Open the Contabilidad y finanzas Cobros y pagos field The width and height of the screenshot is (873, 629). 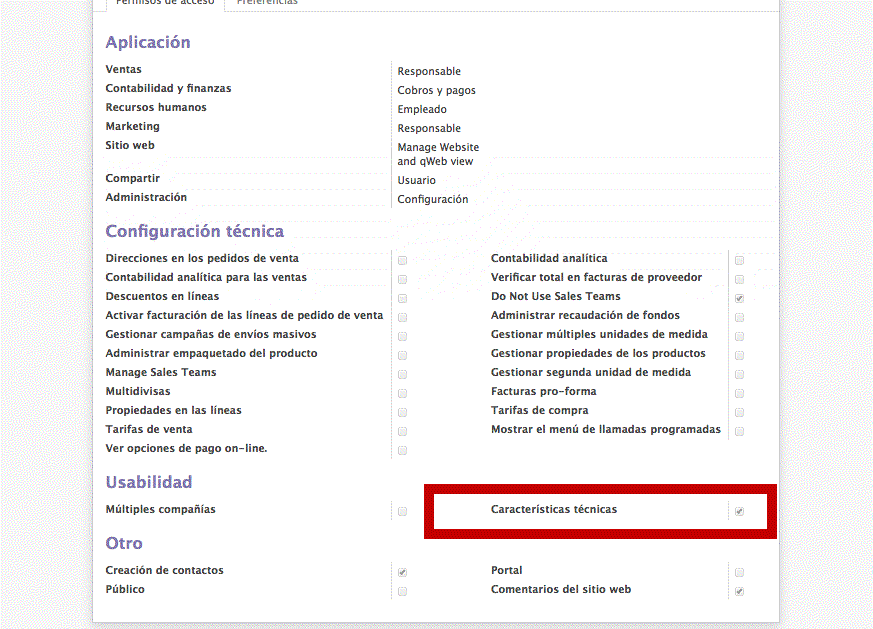tap(436, 91)
